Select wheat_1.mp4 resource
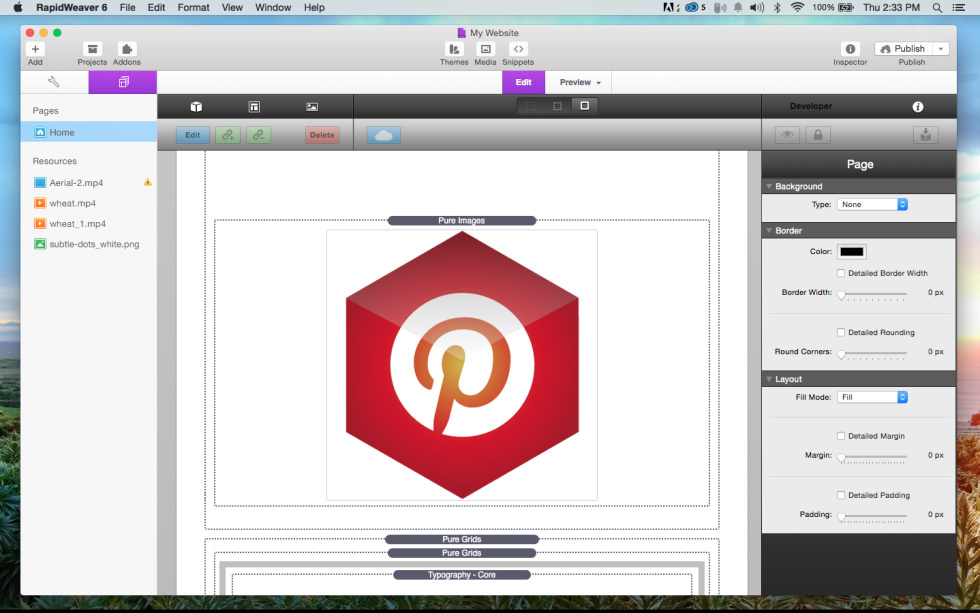Viewport: 980px width, 613px height. 89,224
